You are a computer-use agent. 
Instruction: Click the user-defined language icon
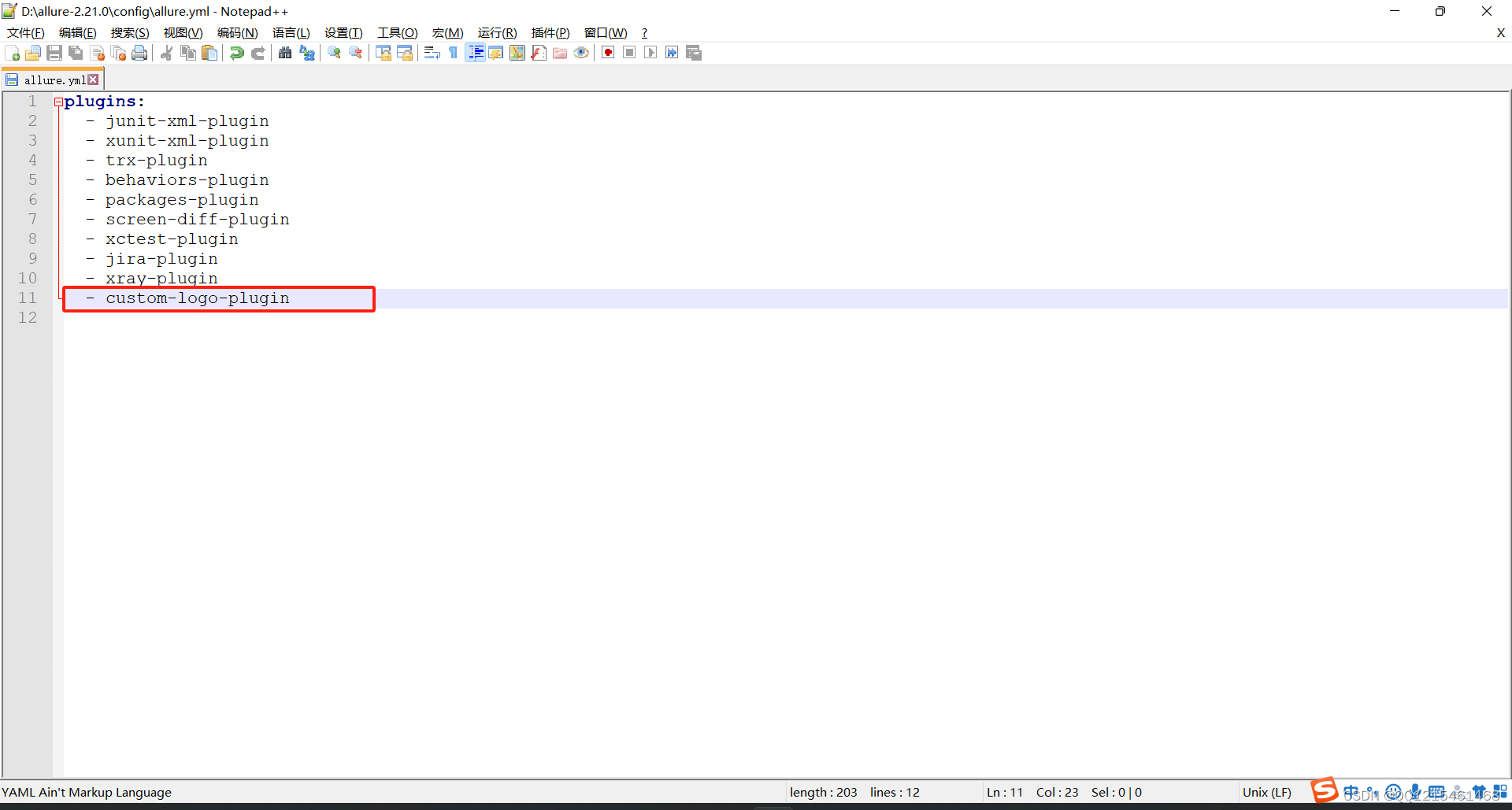[x=496, y=53]
